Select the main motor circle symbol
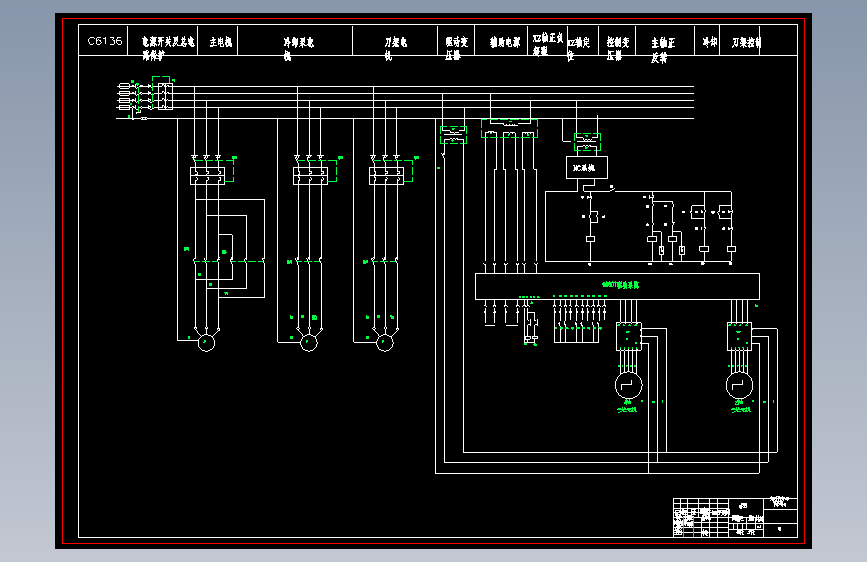Viewport: 867px width, 562px height. (206, 343)
